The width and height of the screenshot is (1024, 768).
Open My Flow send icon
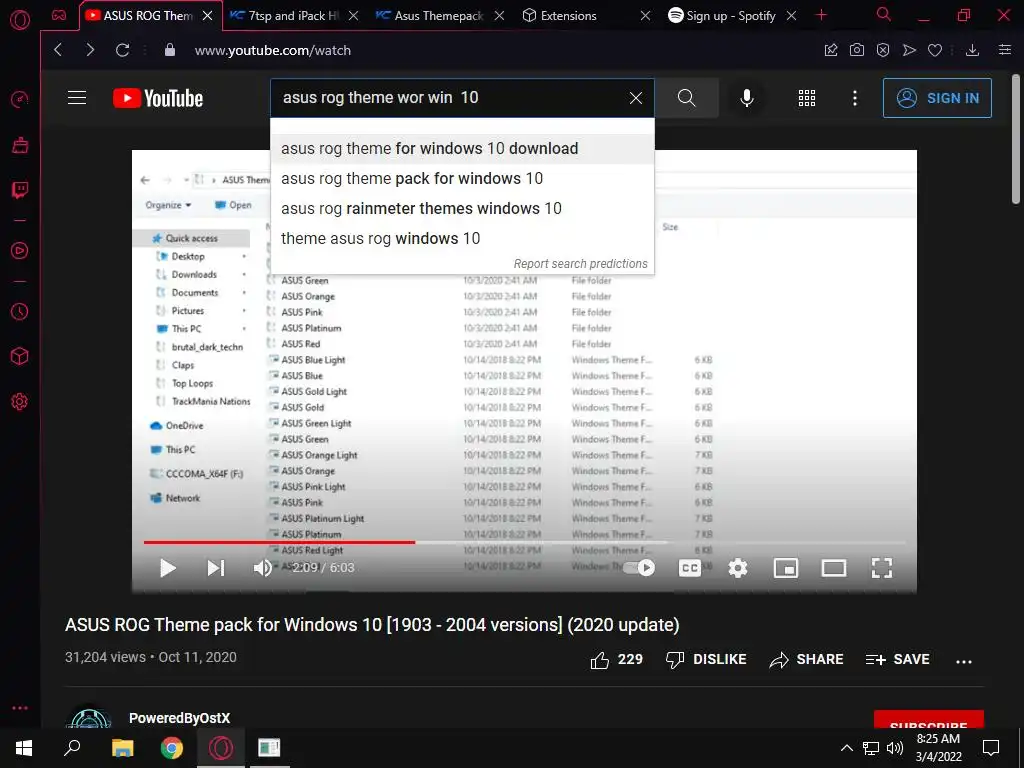point(909,50)
